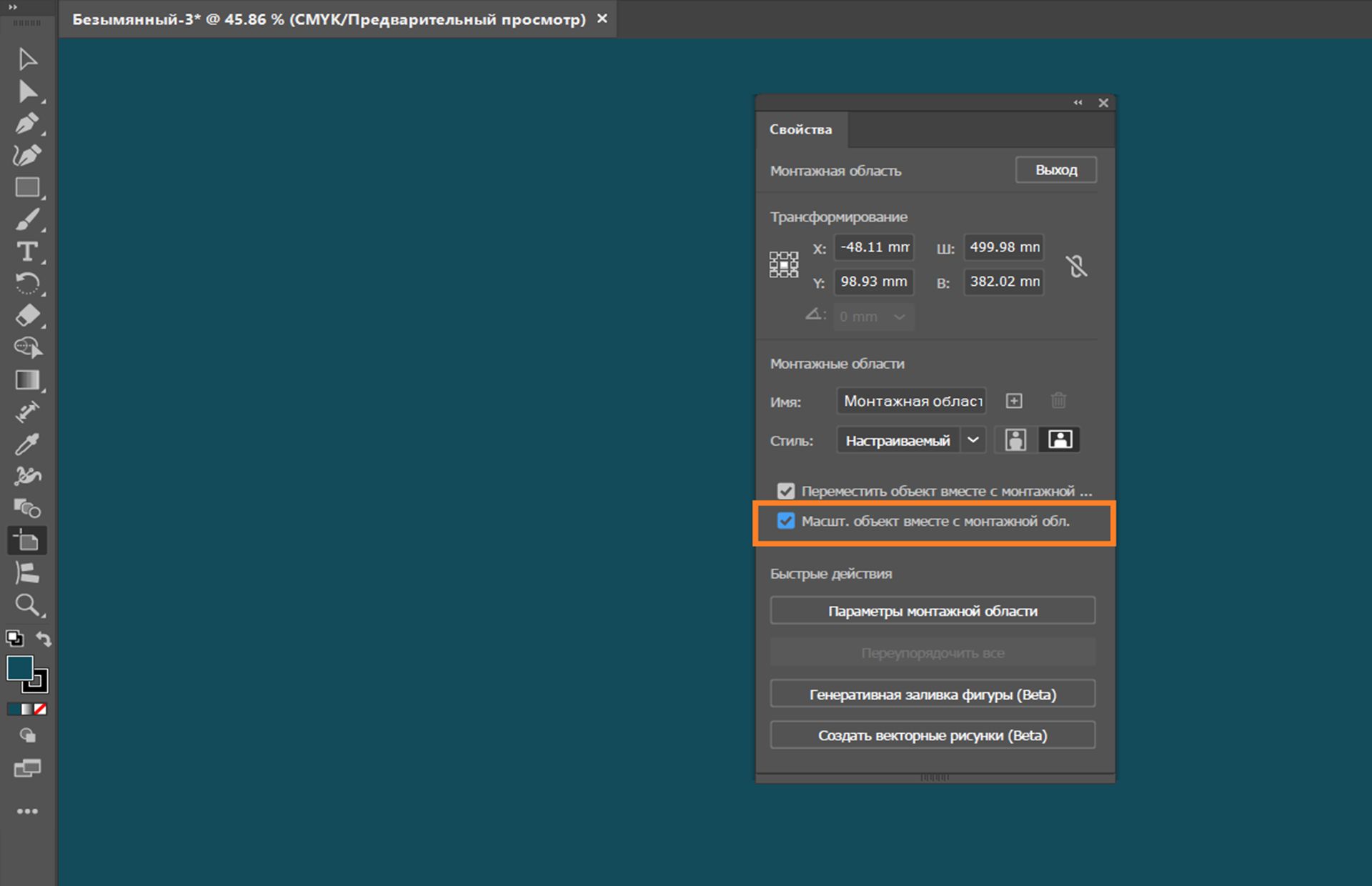This screenshot has width=1372, height=886.
Task: Choose the Pen tool
Action: pyautogui.click(x=29, y=123)
